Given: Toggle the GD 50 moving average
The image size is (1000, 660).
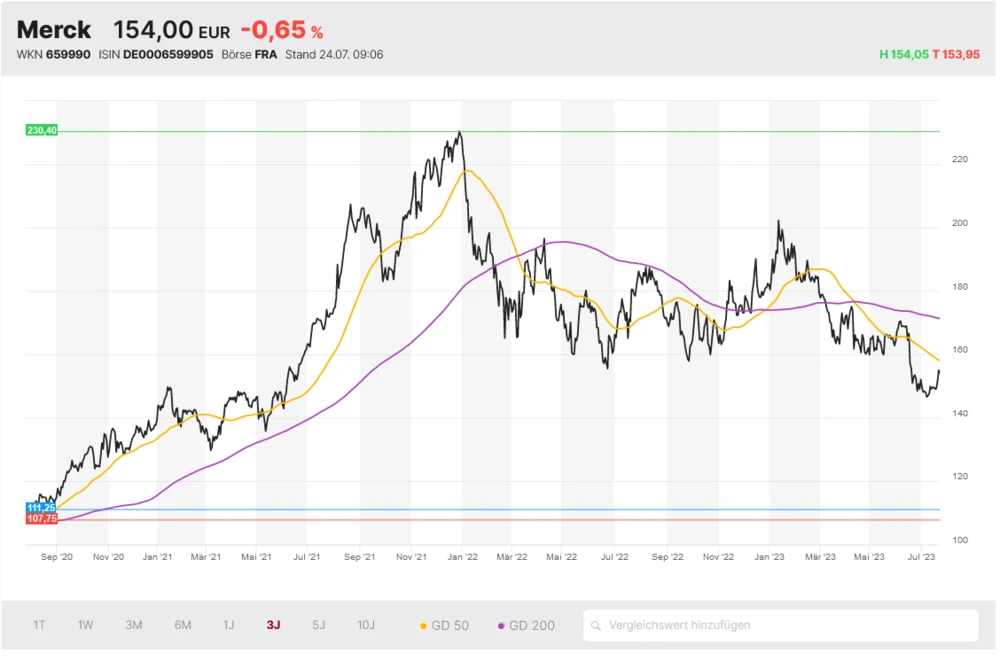Looking at the screenshot, I should coord(445,625).
